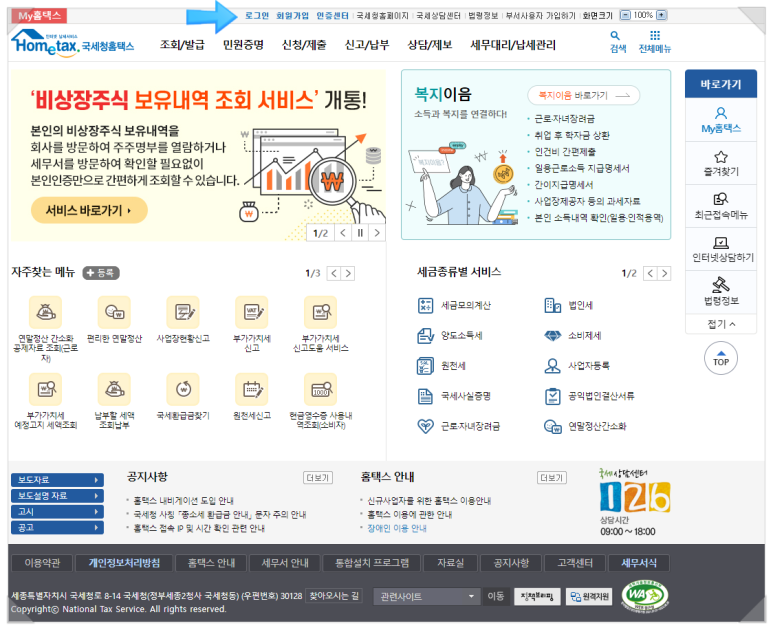Open 원격지원 button in footer
This screenshot has width=773, height=630.
tap(589, 596)
